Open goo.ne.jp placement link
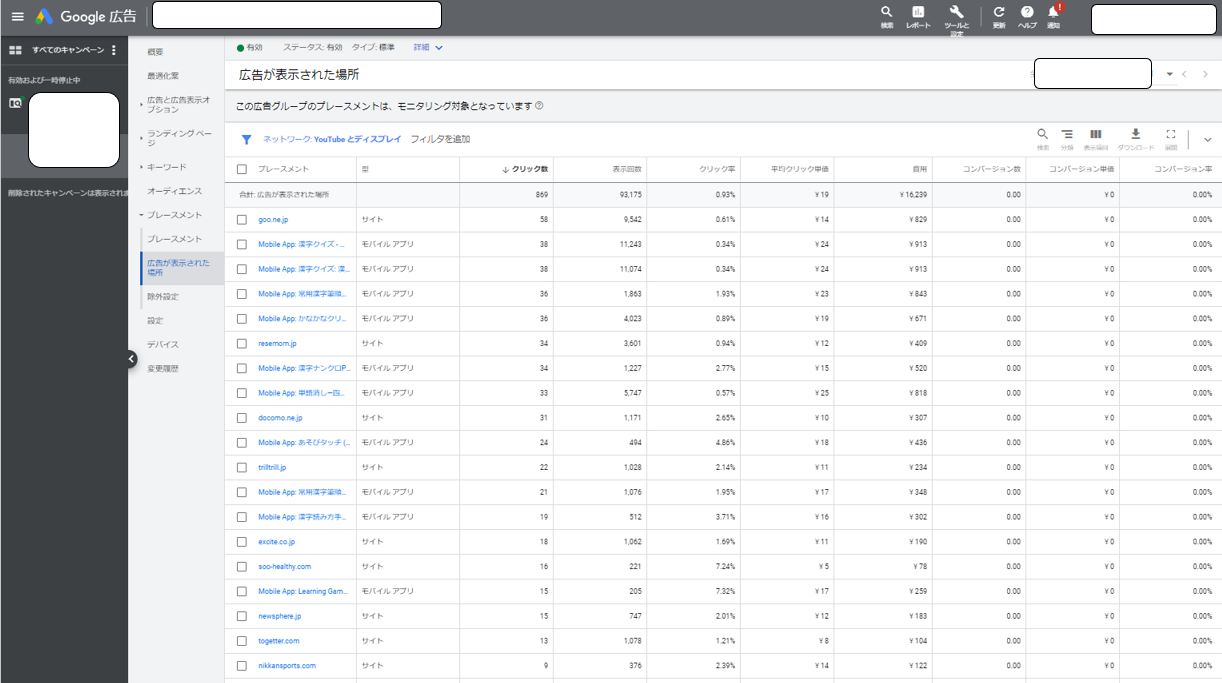1222x683 pixels. [x=273, y=219]
